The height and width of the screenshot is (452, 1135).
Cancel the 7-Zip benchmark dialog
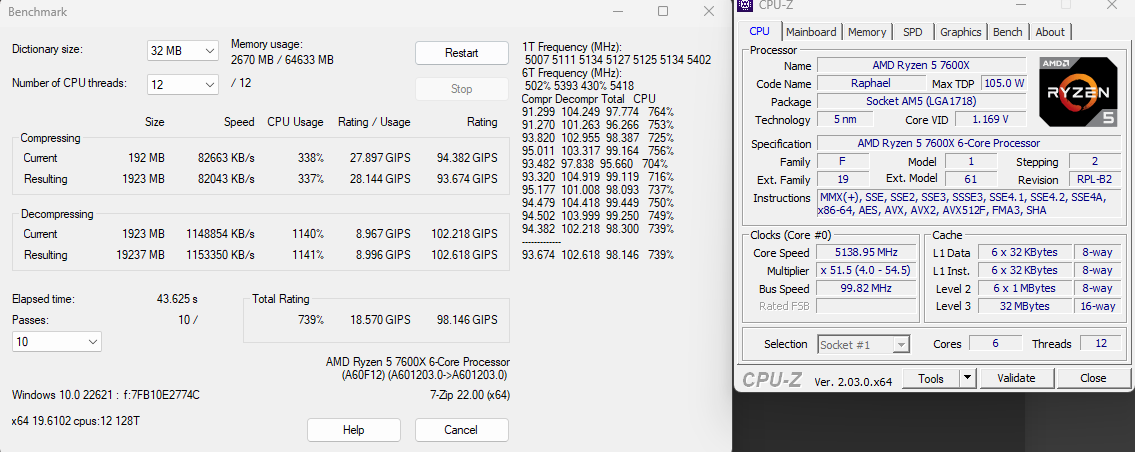[461, 430]
